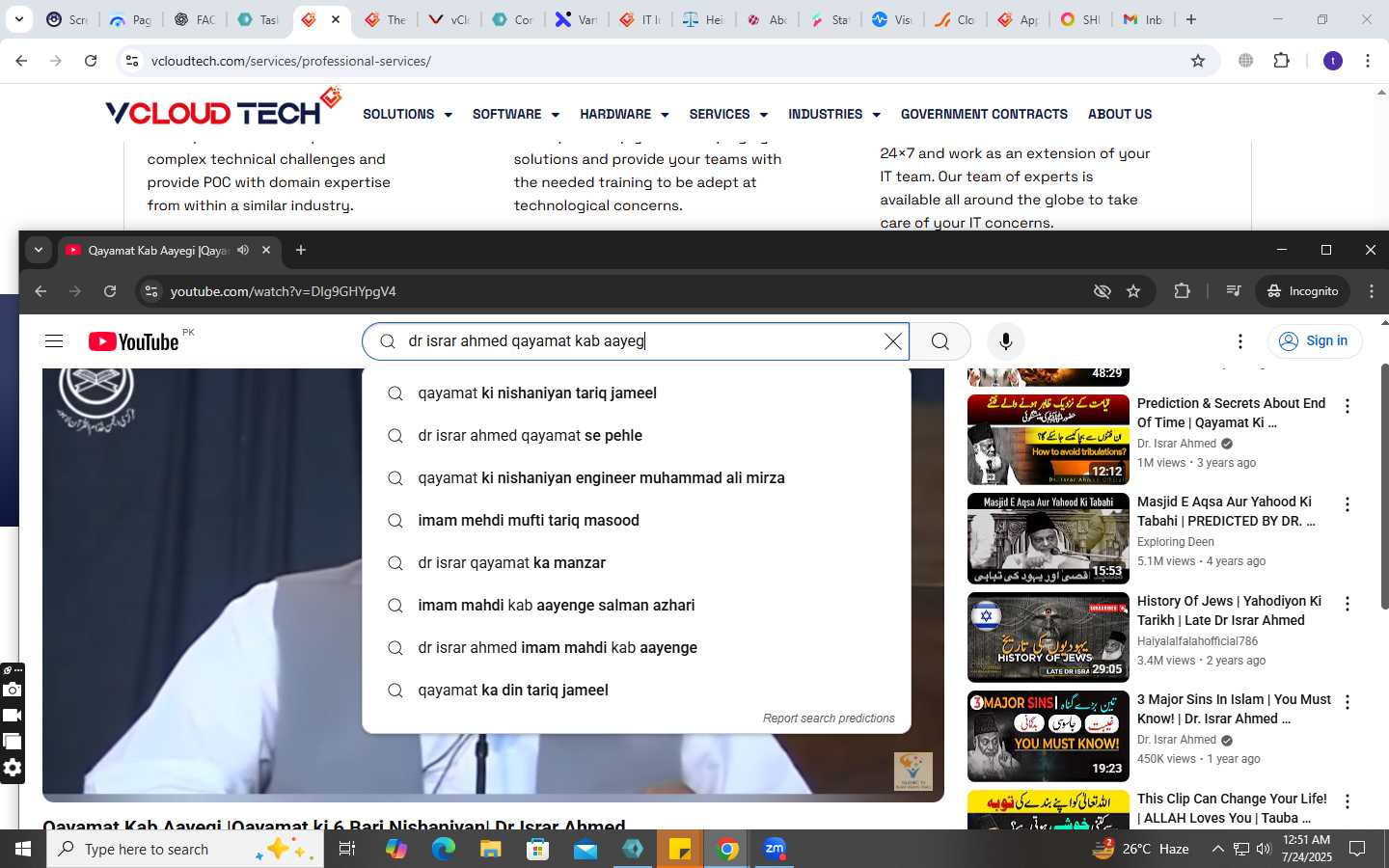Bookmark the YouTube page with star
This screenshot has width=1389, height=868.
[1133, 291]
